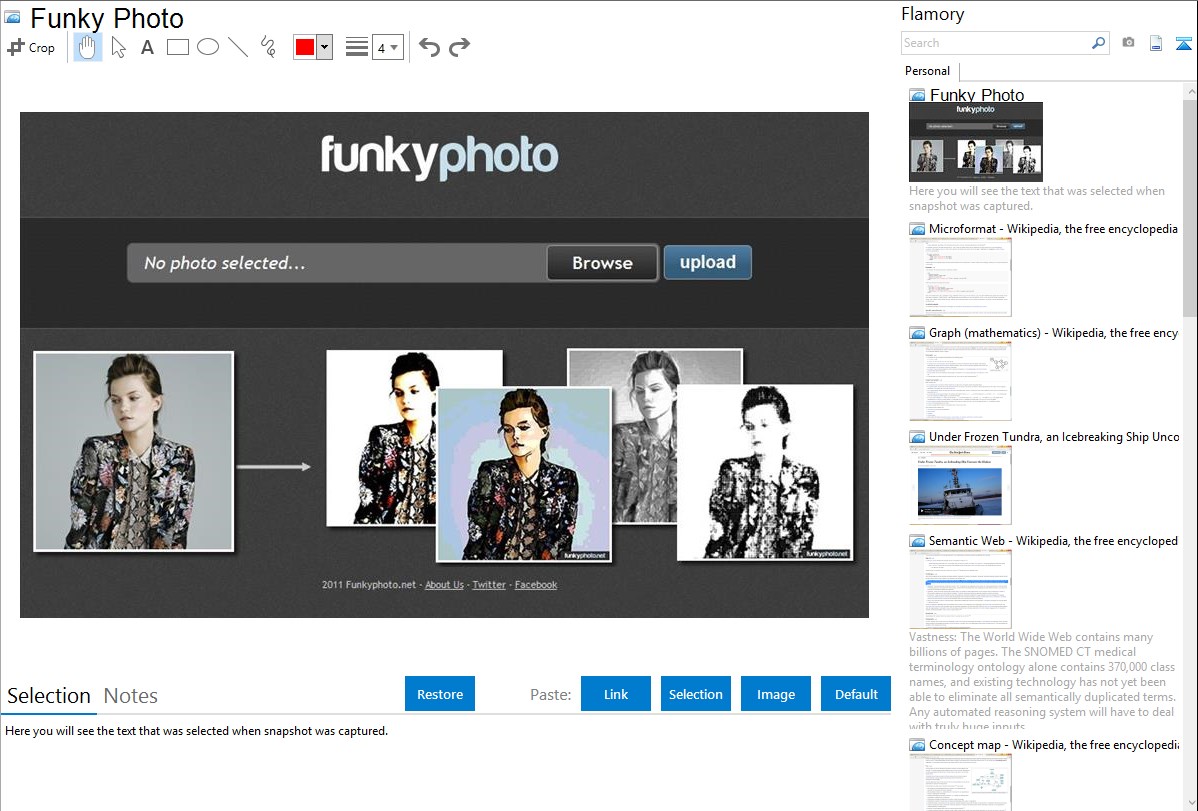Image resolution: width=1198 pixels, height=811 pixels.
Task: Paste as Selection button
Action: (696, 694)
